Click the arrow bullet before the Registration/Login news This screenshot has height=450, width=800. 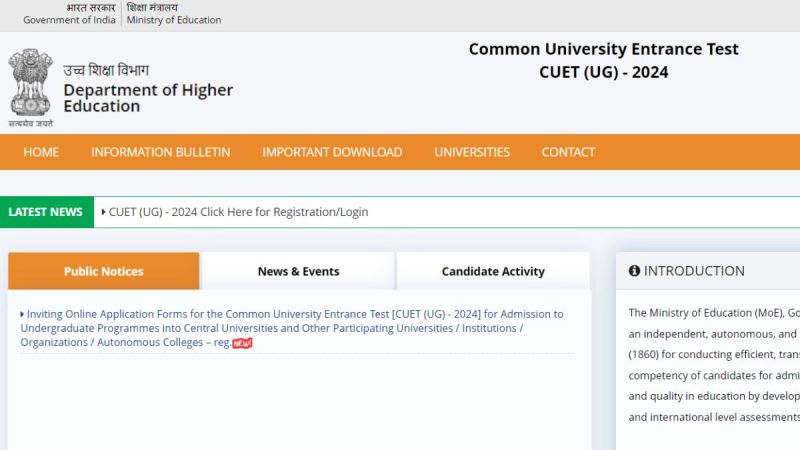pyautogui.click(x=104, y=212)
